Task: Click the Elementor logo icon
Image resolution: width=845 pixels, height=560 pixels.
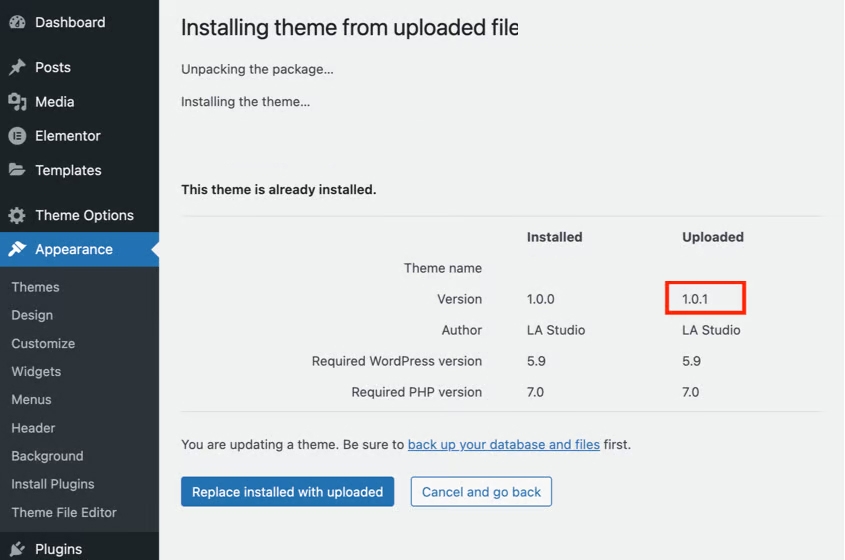Action: click(17, 136)
